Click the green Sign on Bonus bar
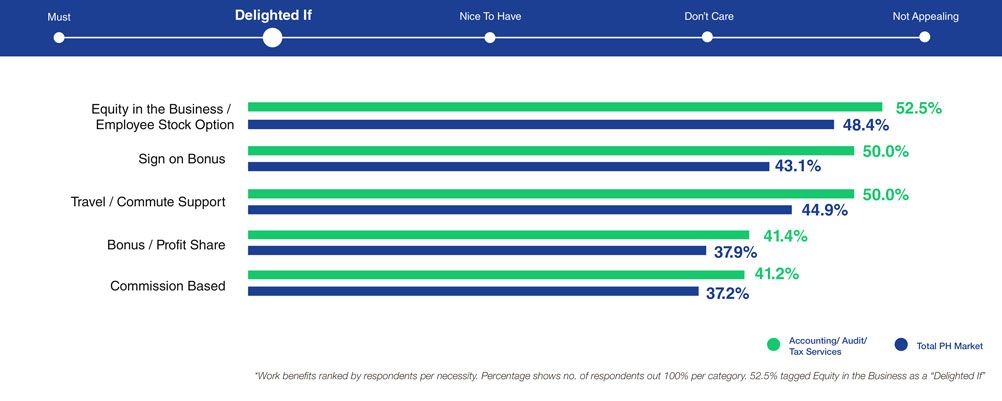1002x401 pixels. point(551,150)
